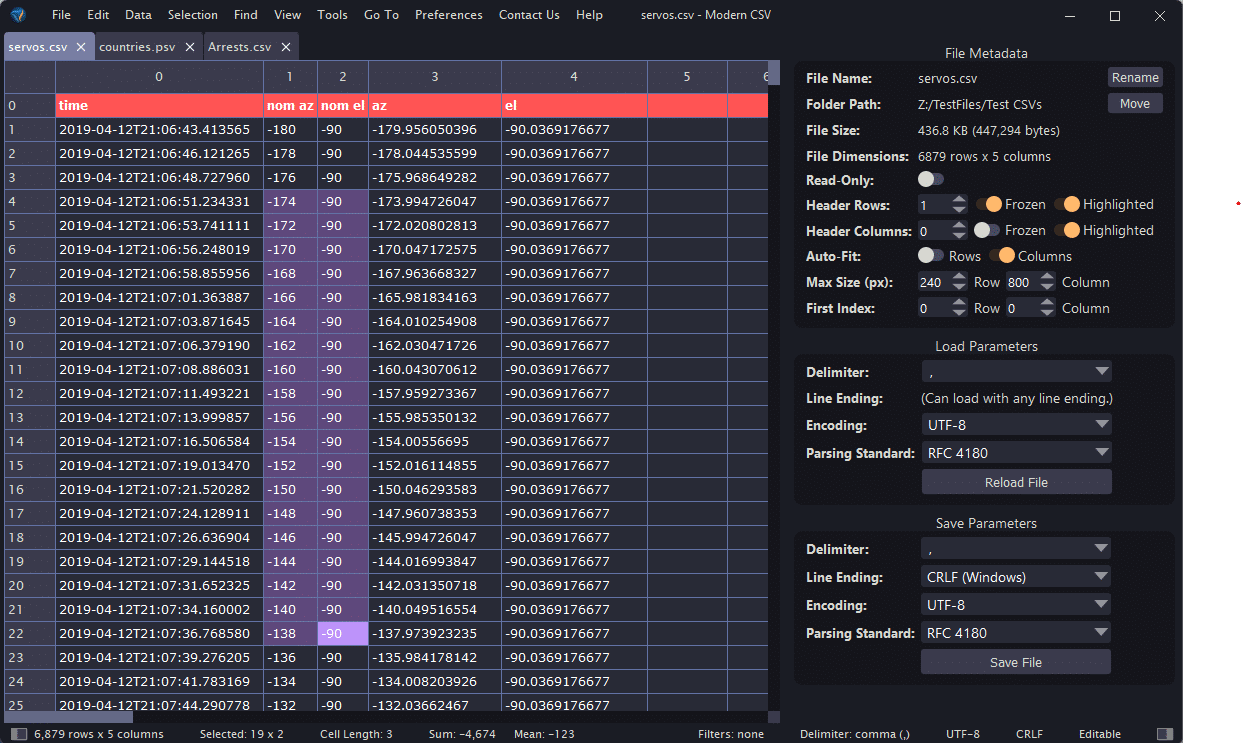The height and width of the screenshot is (743, 1241).
Task: Disable Frozen toggle for Header Rows
Action: (986, 203)
